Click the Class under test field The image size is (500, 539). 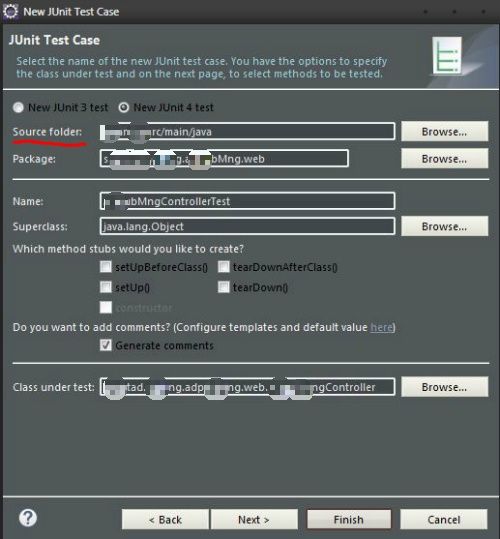(x=247, y=387)
